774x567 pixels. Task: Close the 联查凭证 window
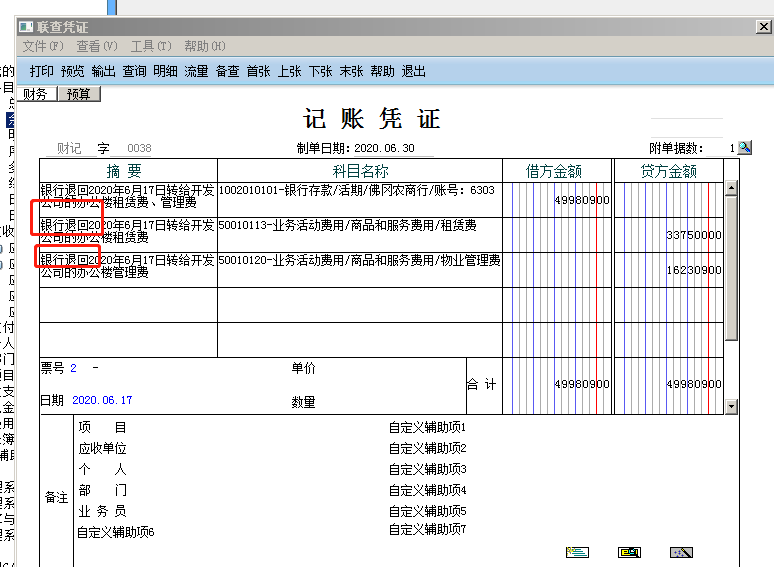[x=764, y=27]
